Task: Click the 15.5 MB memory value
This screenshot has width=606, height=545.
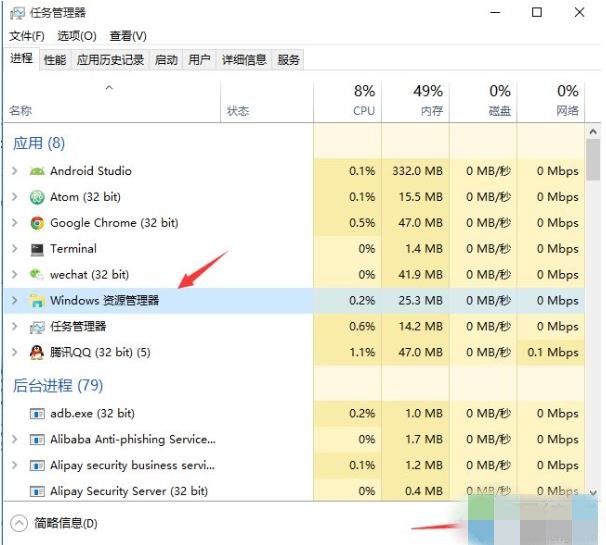Action: tap(420, 197)
